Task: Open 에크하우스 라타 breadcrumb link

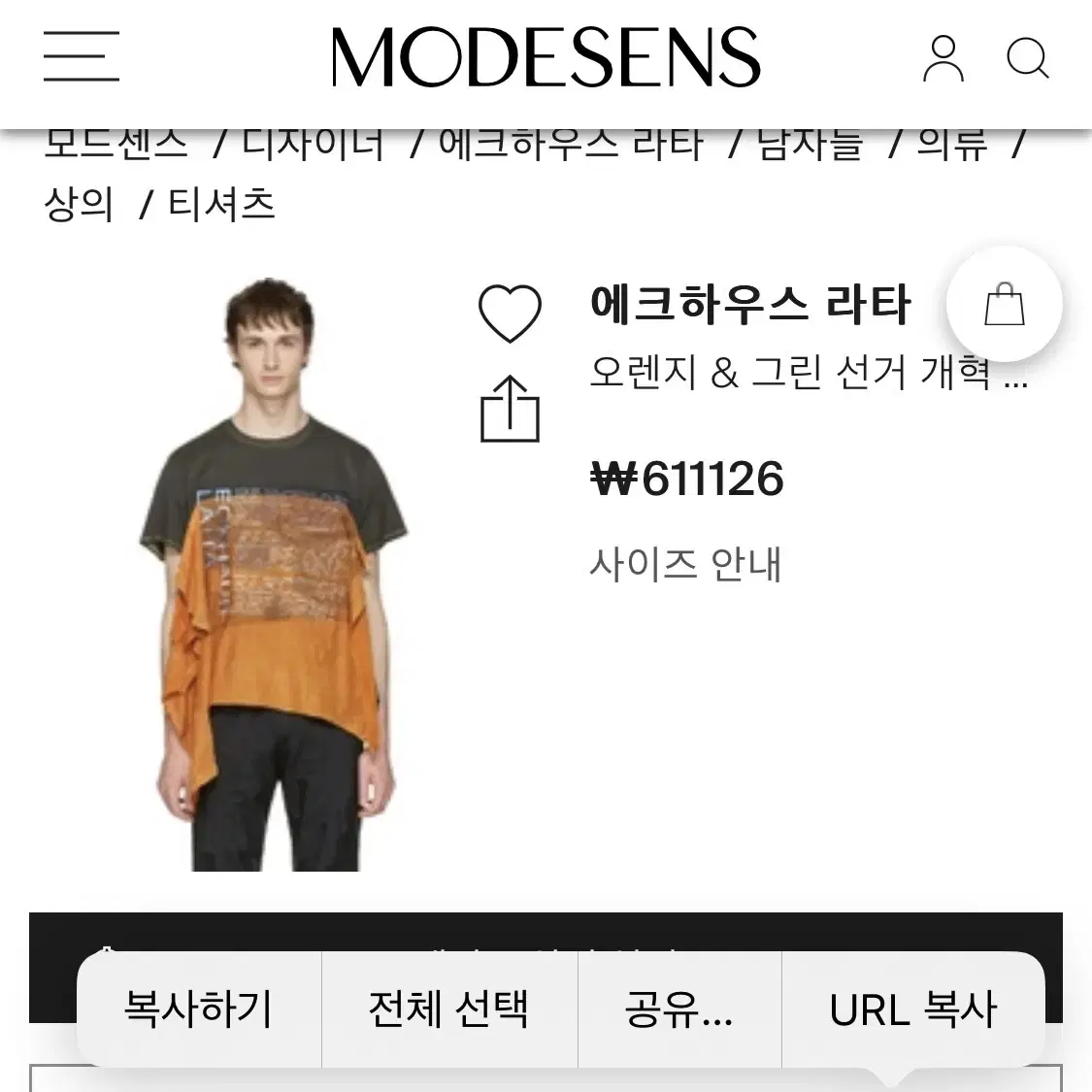Action: click(571, 145)
